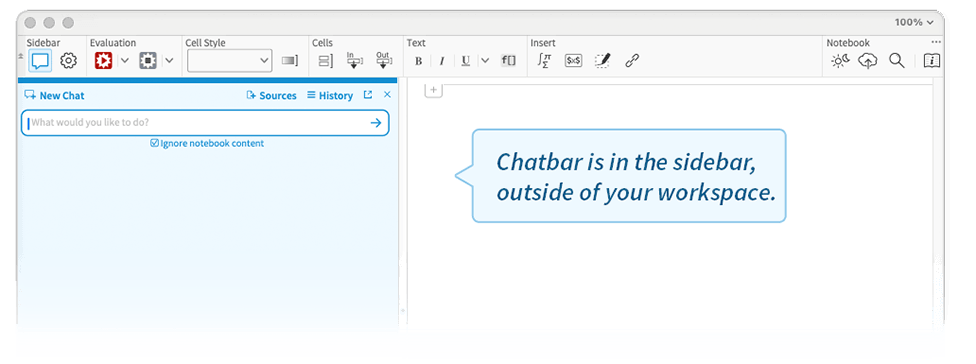Expand the evaluate options dropdown arrow
Image resolution: width=976 pixels, height=364 pixels.
tap(124, 60)
